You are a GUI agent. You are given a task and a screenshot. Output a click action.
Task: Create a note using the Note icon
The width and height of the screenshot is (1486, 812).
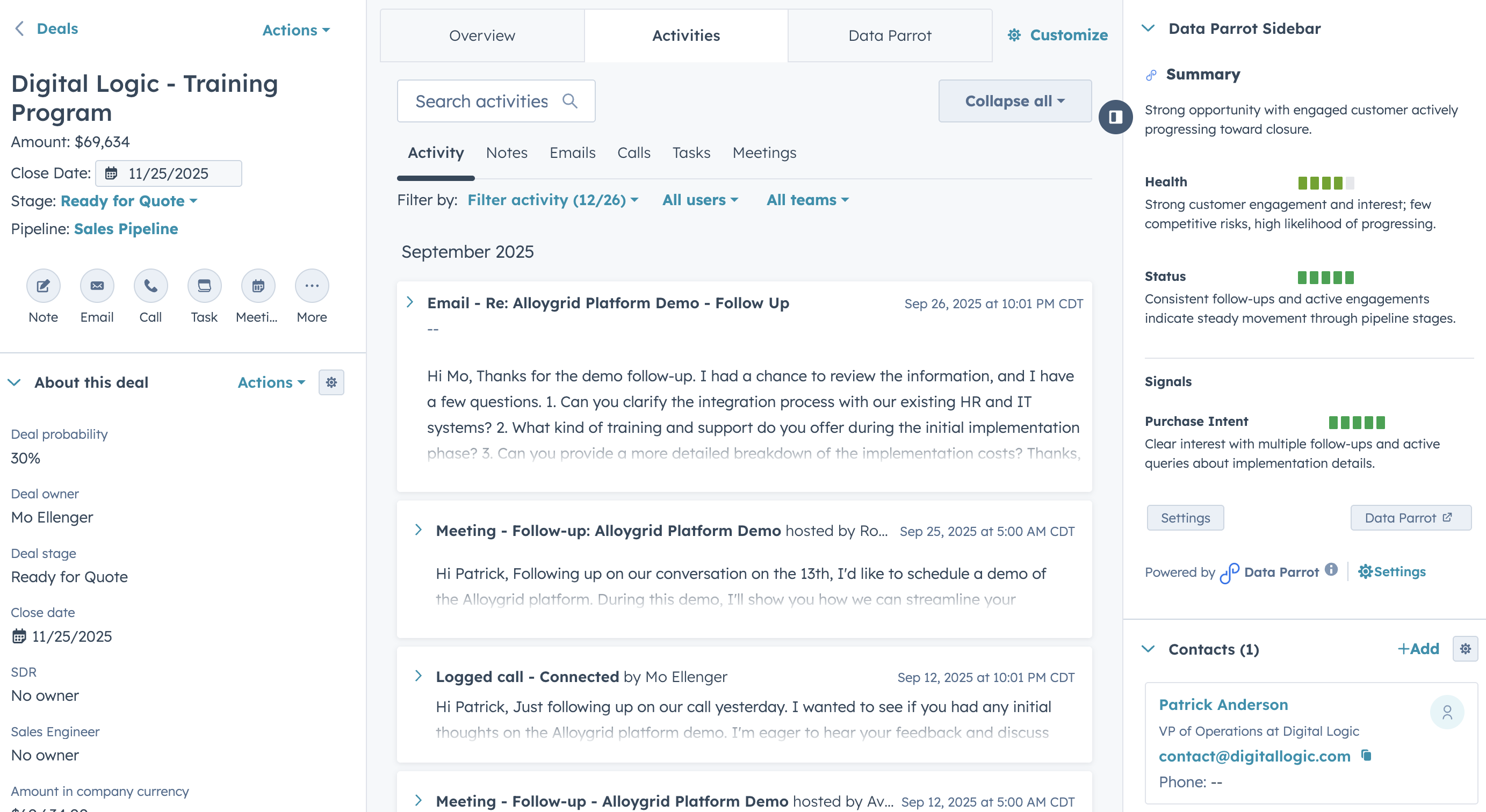[x=42, y=286]
